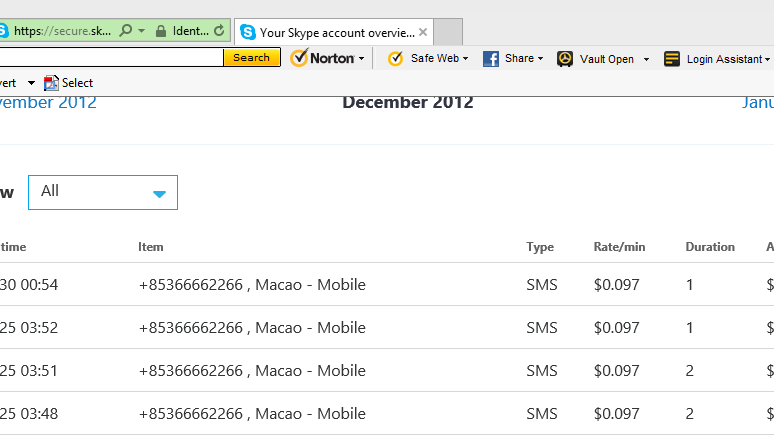Open the address bar search dropdown arrow

tap(142, 31)
